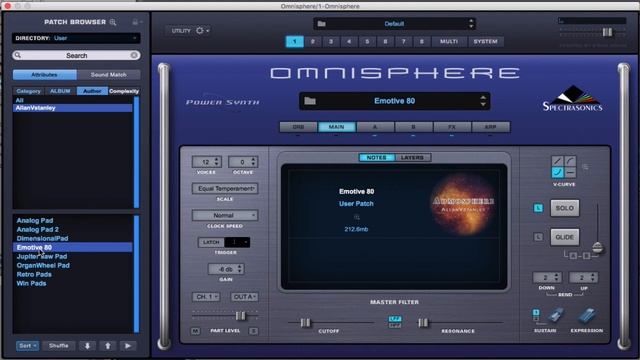Toggle the part solo S button
This screenshot has height=360, width=640.
[x=253, y=331]
